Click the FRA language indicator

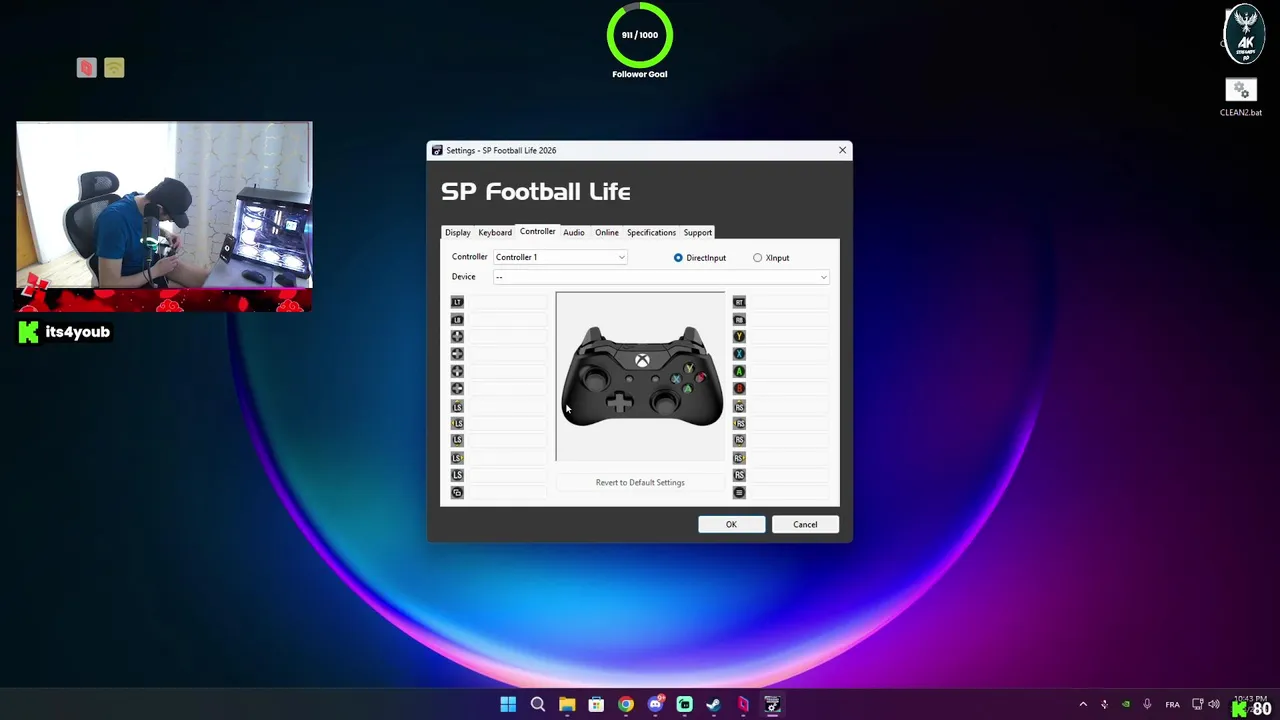[x=1173, y=704]
